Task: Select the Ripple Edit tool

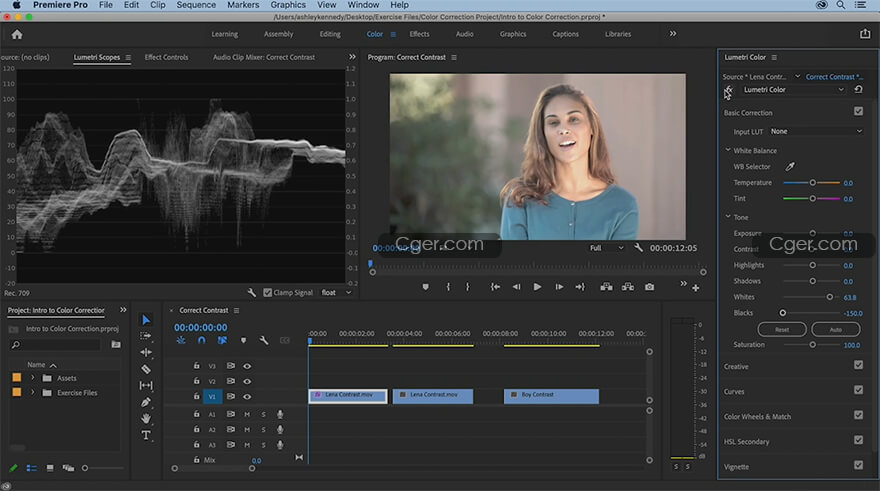Action: [x=146, y=352]
